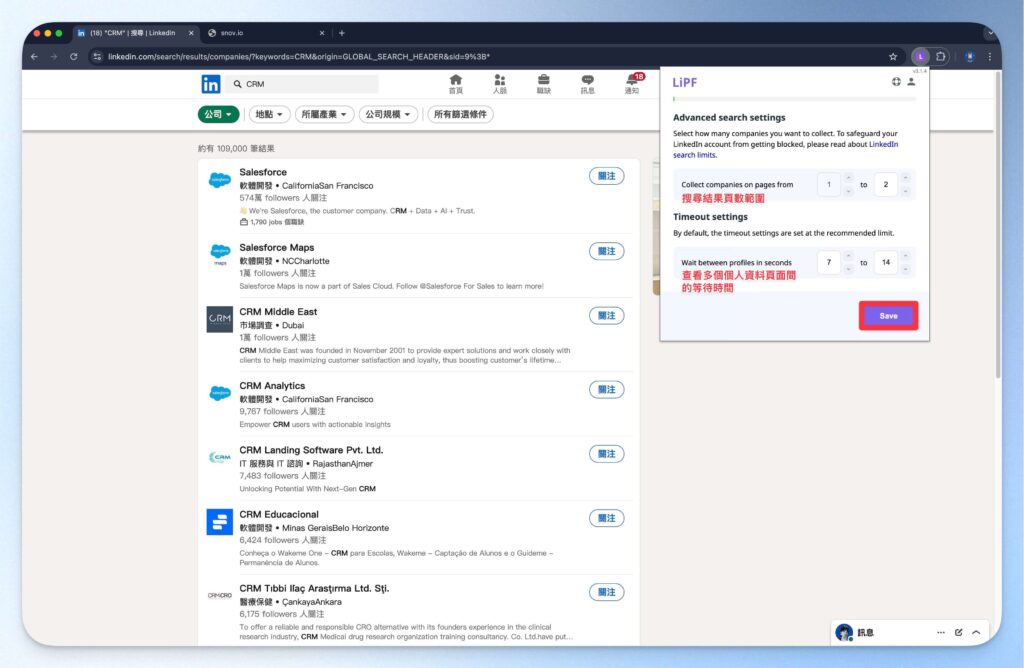The height and width of the screenshot is (668, 1024).
Task: Follow CRM Educacional company
Action: 607,518
